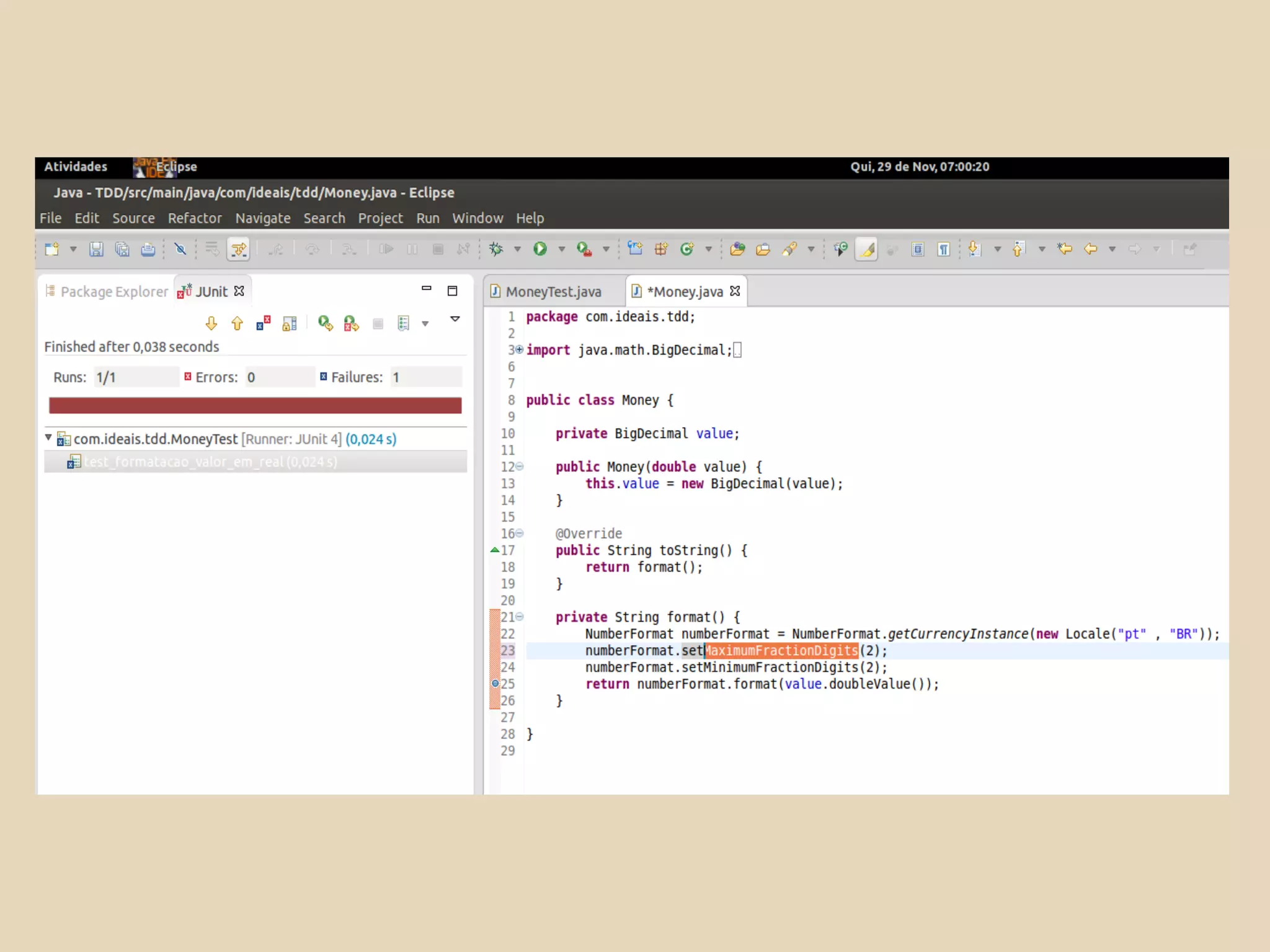Screen dimensions: 1270x952
Task: Toggle Mark Occurrences highlighter button
Action: [866, 249]
